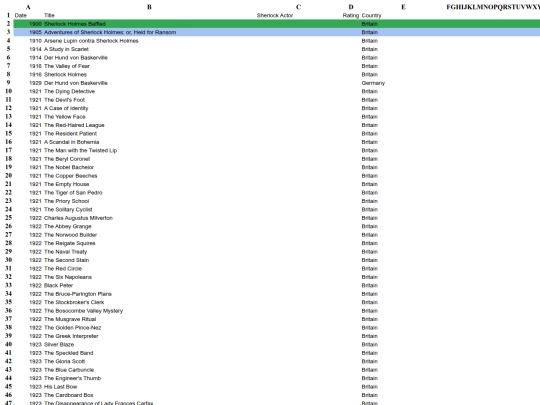
Task: Click 'A Study in Scarlet' cell
Action: [x=66, y=49]
